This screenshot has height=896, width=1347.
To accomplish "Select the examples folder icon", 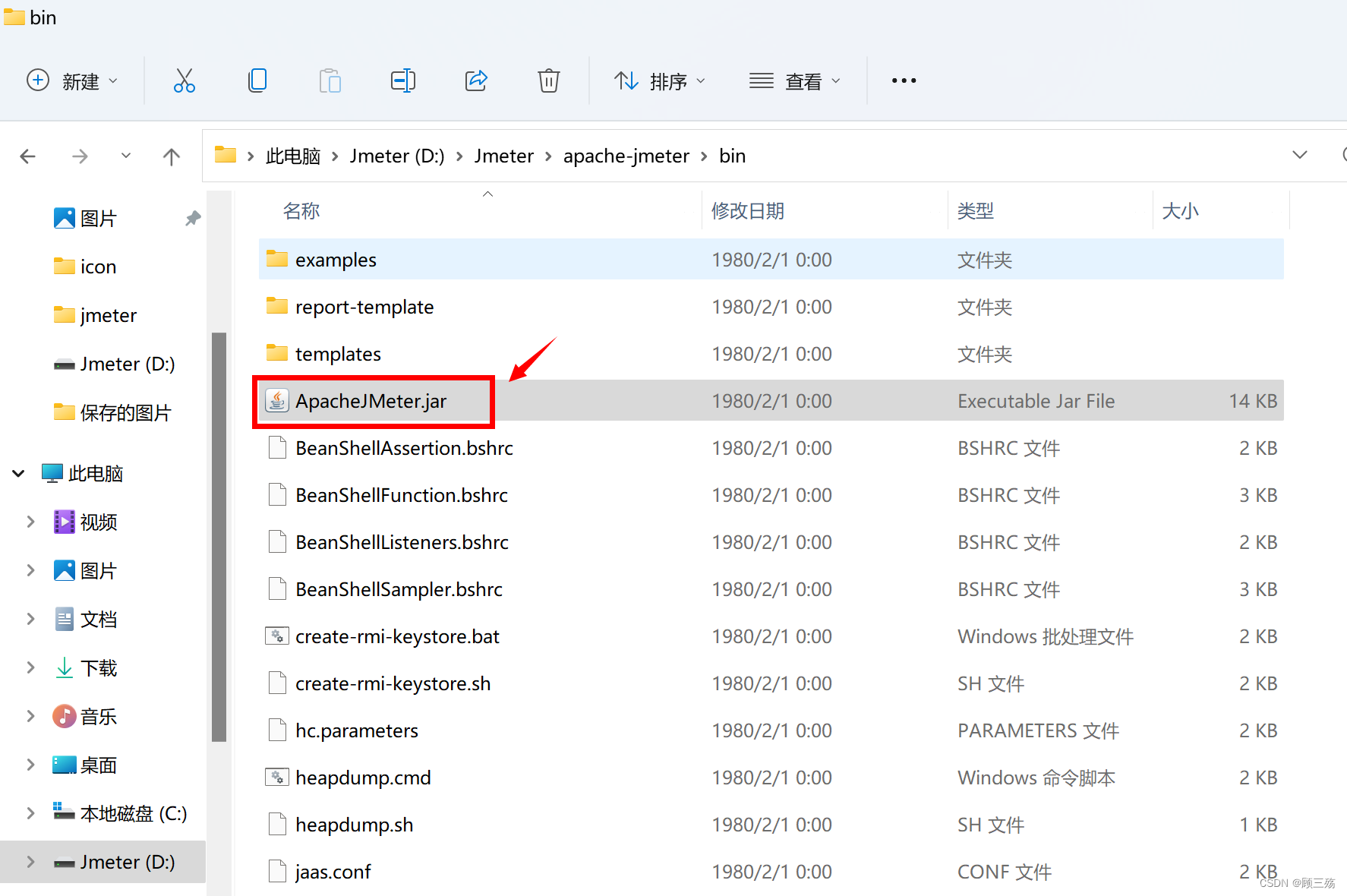I will [x=277, y=260].
